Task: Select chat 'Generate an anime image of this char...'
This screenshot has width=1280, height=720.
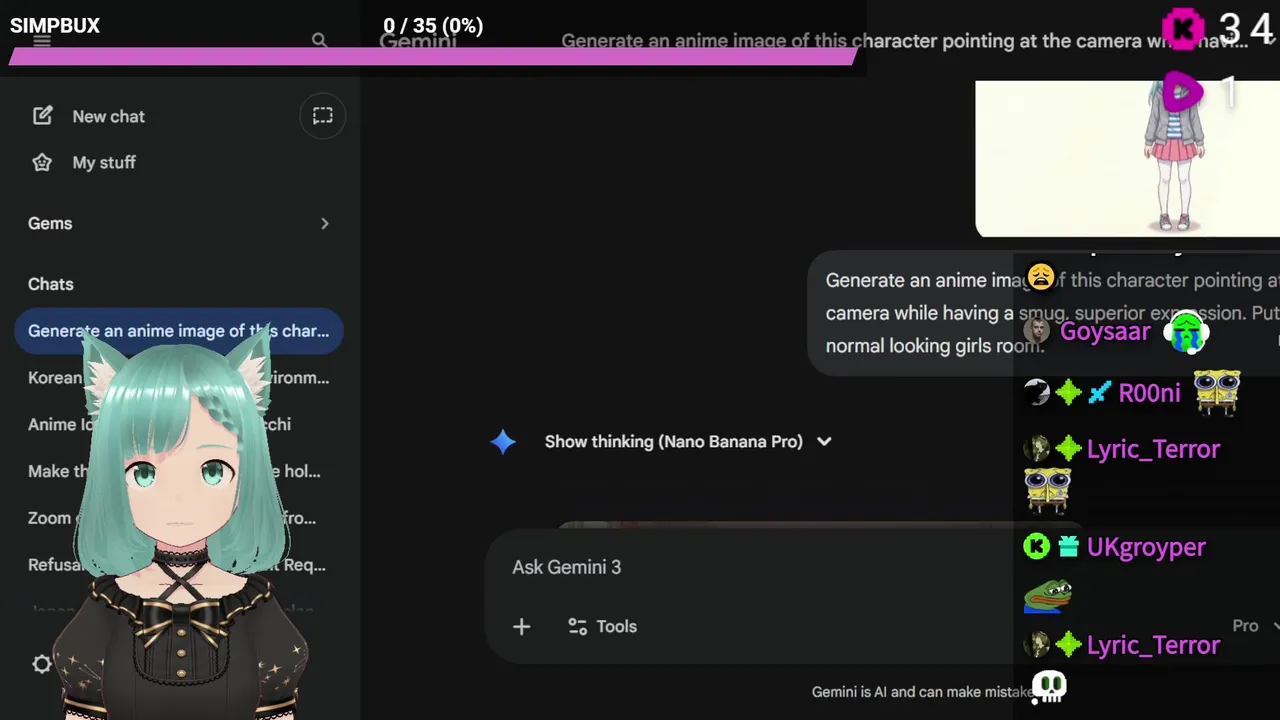Action: click(178, 331)
